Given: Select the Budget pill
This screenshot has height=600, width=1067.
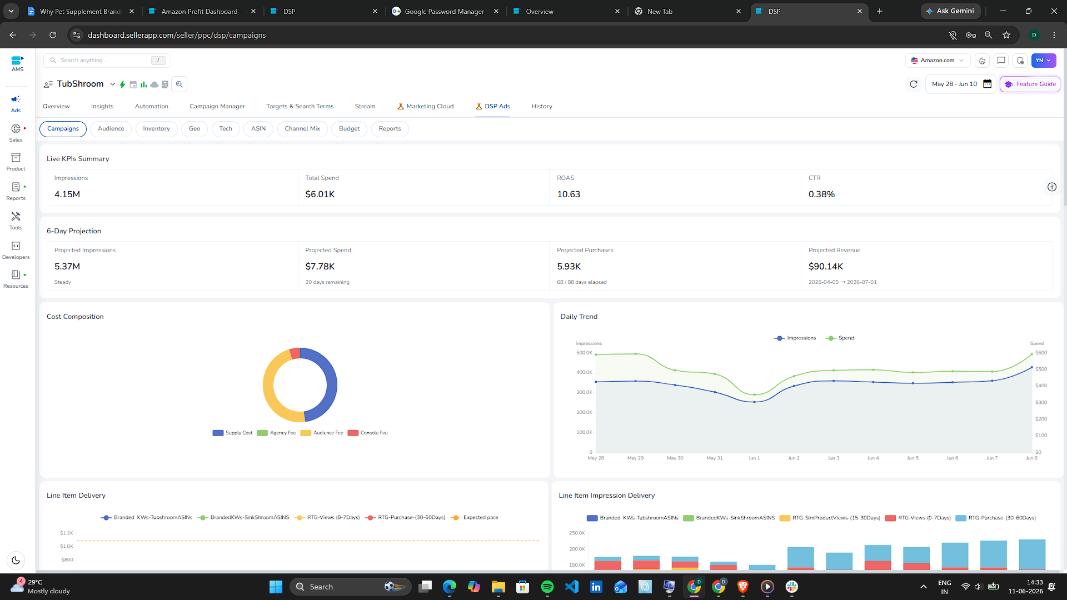Looking at the screenshot, I should (x=349, y=129).
